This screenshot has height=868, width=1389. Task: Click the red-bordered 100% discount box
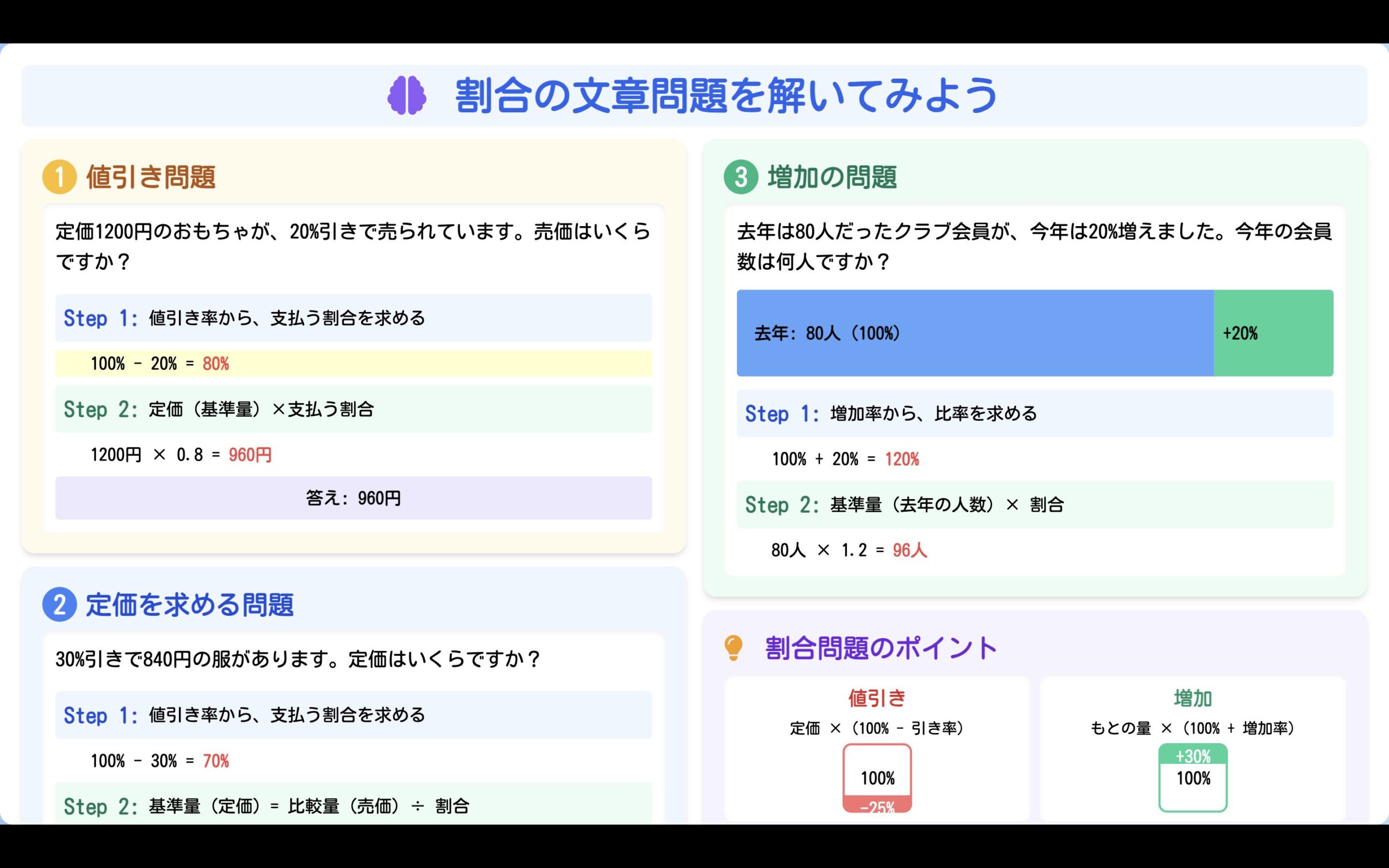click(x=877, y=778)
